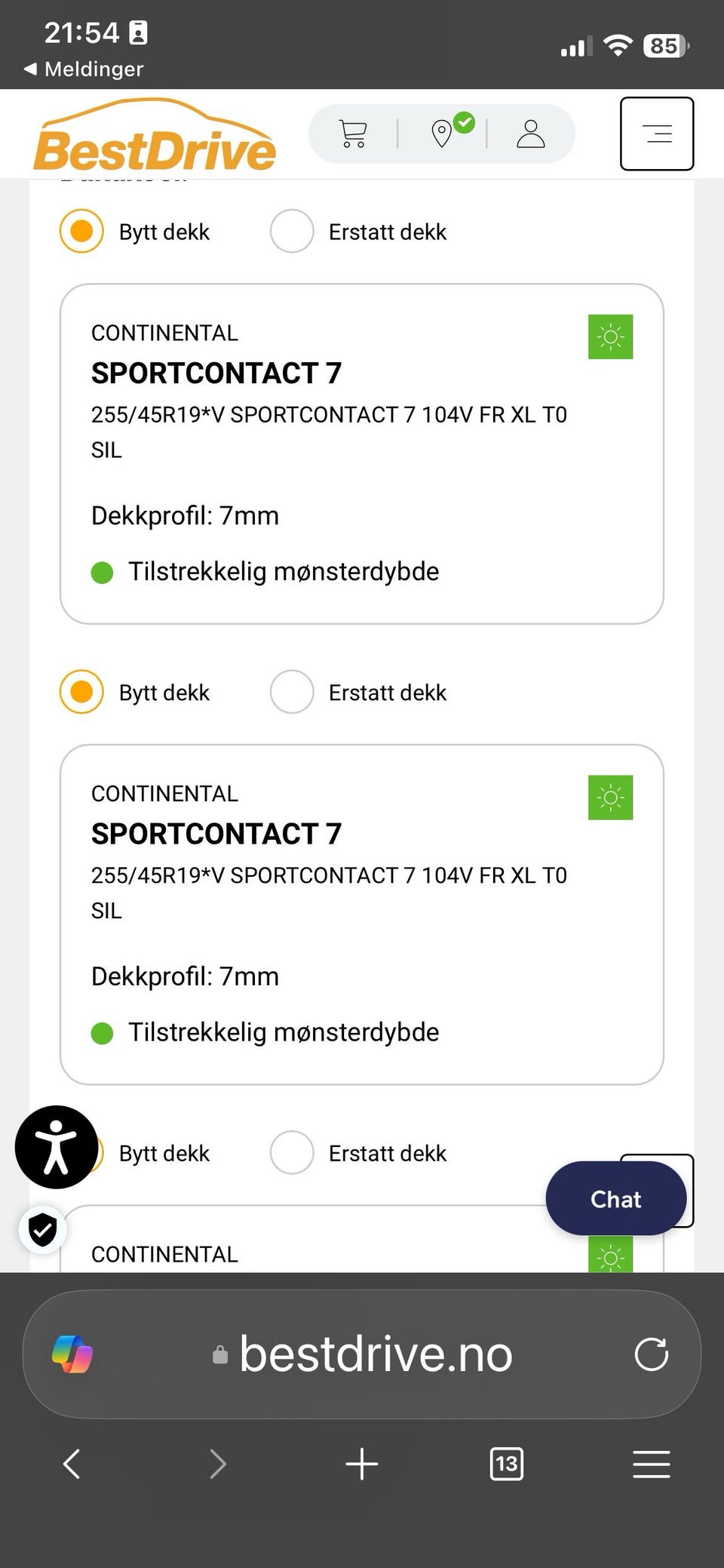Open the Chat button
This screenshot has height=1568, width=724.
[616, 1198]
